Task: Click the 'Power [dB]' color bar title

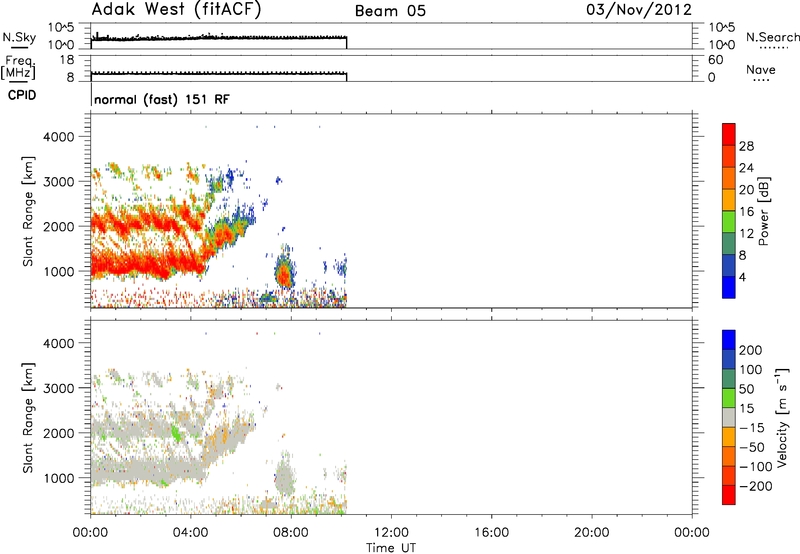Action: (x=763, y=211)
